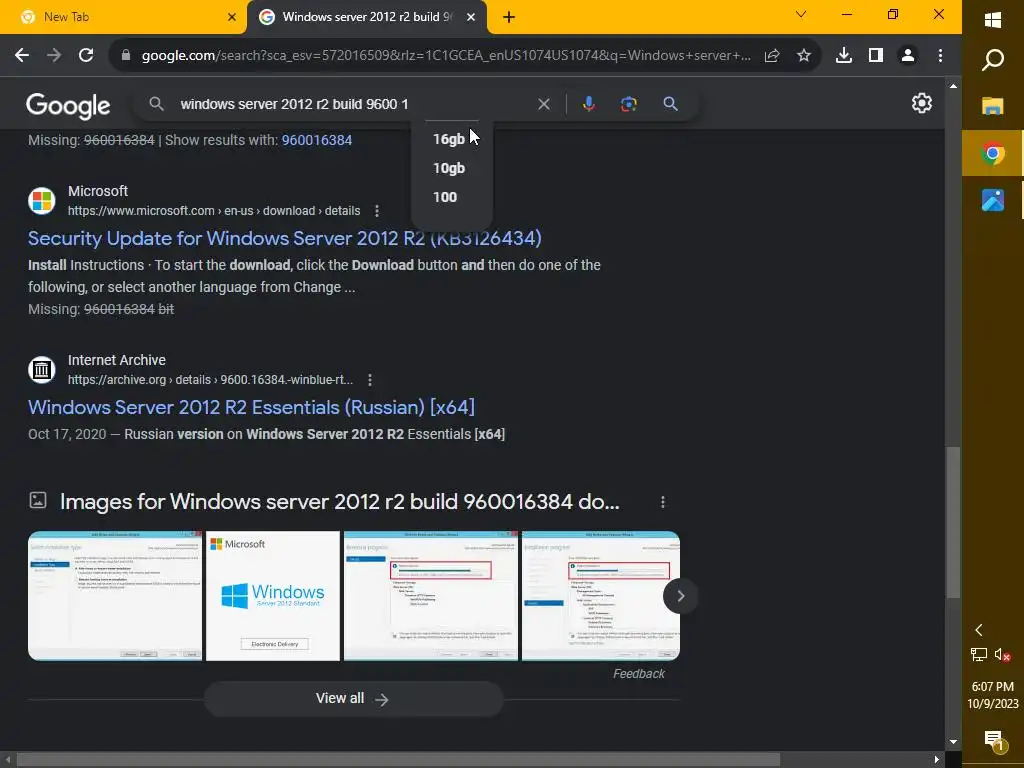Click the horizontal scrollbar thumb
The height and width of the screenshot is (768, 1024).
(x=398, y=760)
